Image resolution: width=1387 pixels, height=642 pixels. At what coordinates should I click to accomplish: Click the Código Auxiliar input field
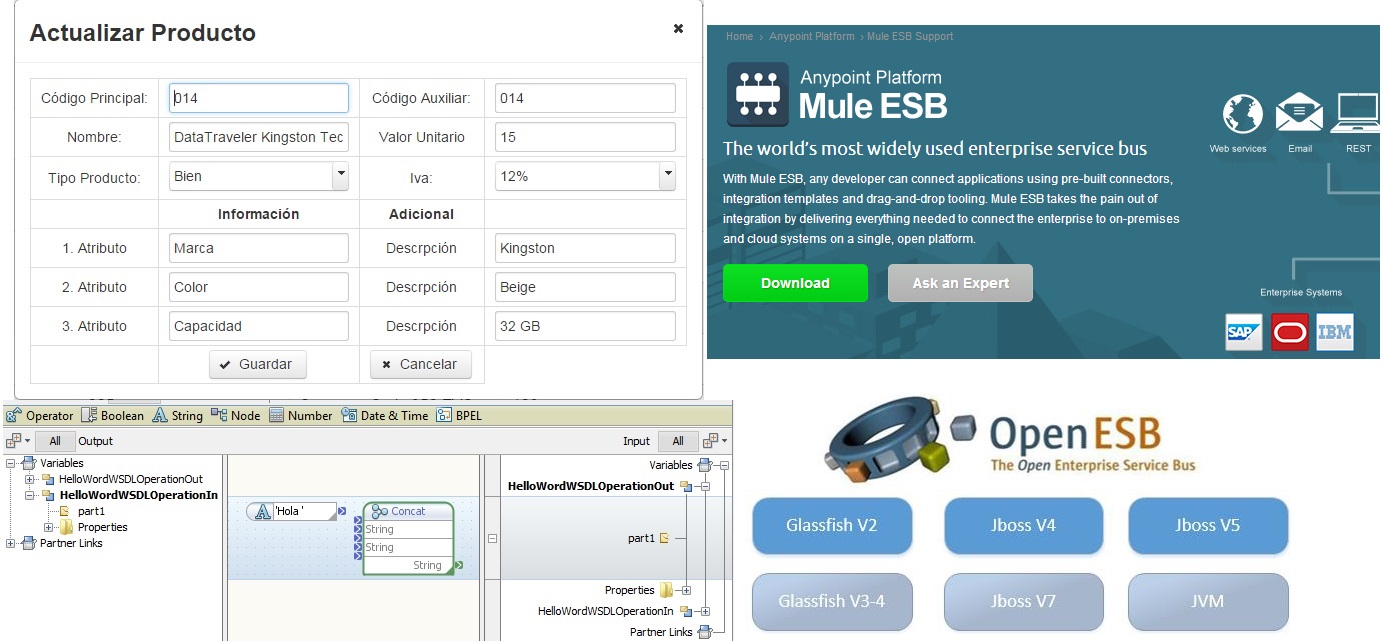pos(585,98)
